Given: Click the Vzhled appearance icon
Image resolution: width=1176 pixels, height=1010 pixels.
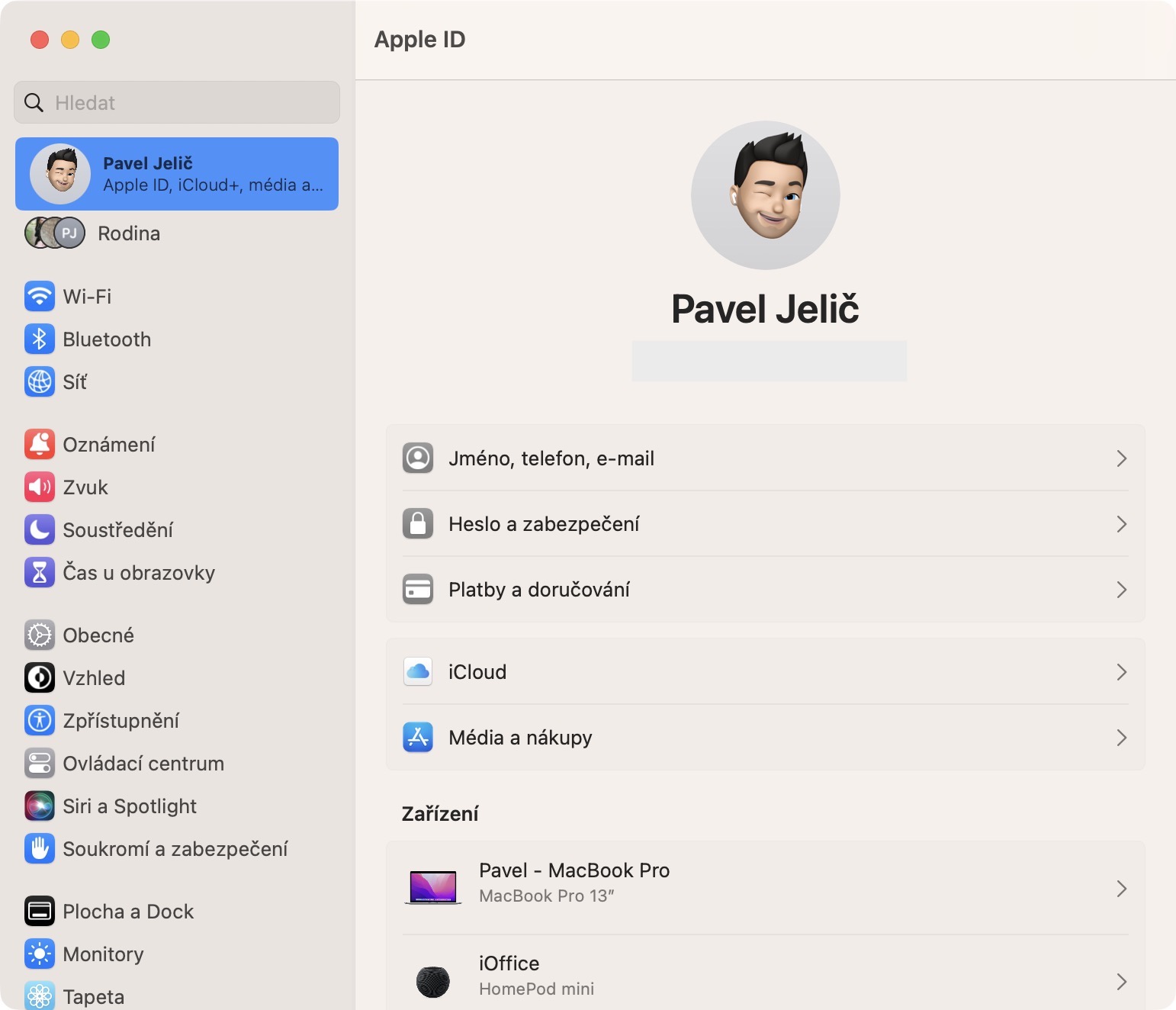Looking at the screenshot, I should click(x=40, y=677).
